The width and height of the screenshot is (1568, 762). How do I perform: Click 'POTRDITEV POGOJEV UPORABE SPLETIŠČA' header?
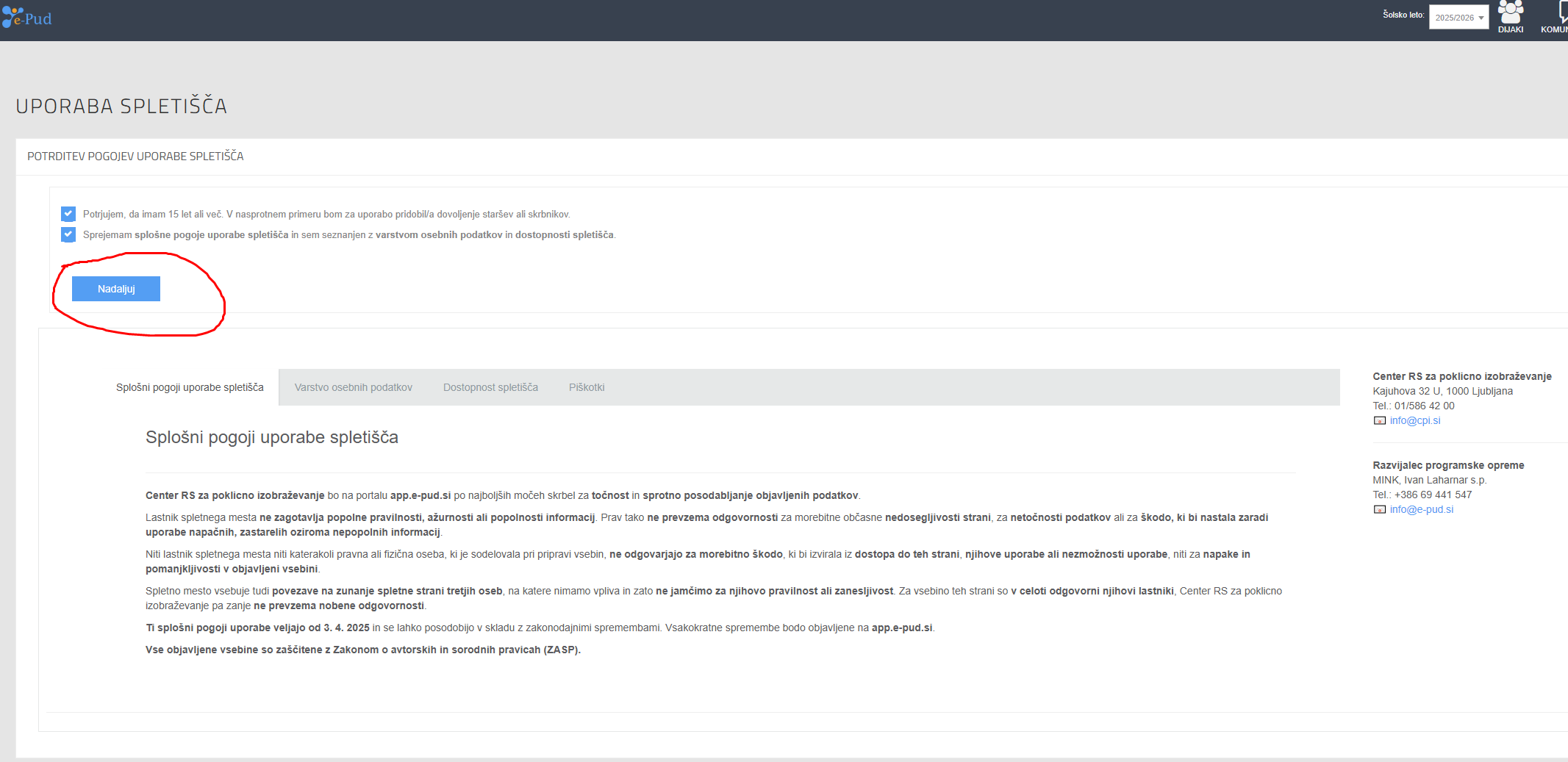tap(135, 156)
